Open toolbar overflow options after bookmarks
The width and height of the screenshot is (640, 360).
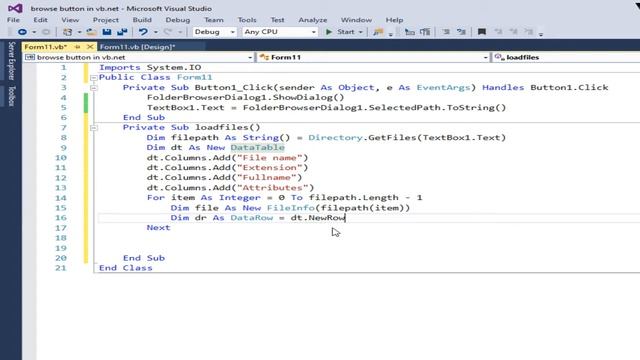[541, 34]
